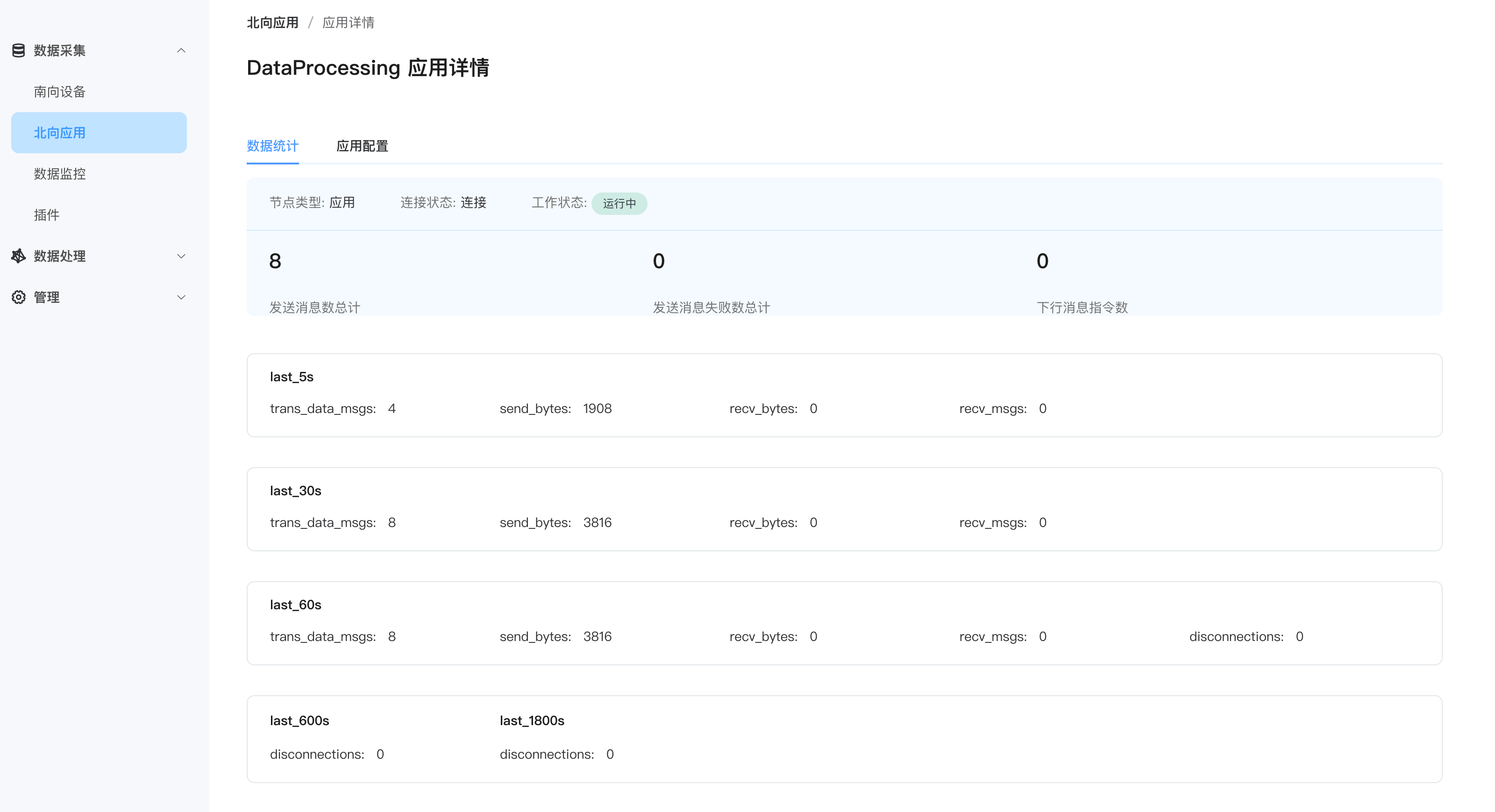Switch to the 应用配置 tab
The height and width of the screenshot is (812, 1495).
[x=362, y=146]
